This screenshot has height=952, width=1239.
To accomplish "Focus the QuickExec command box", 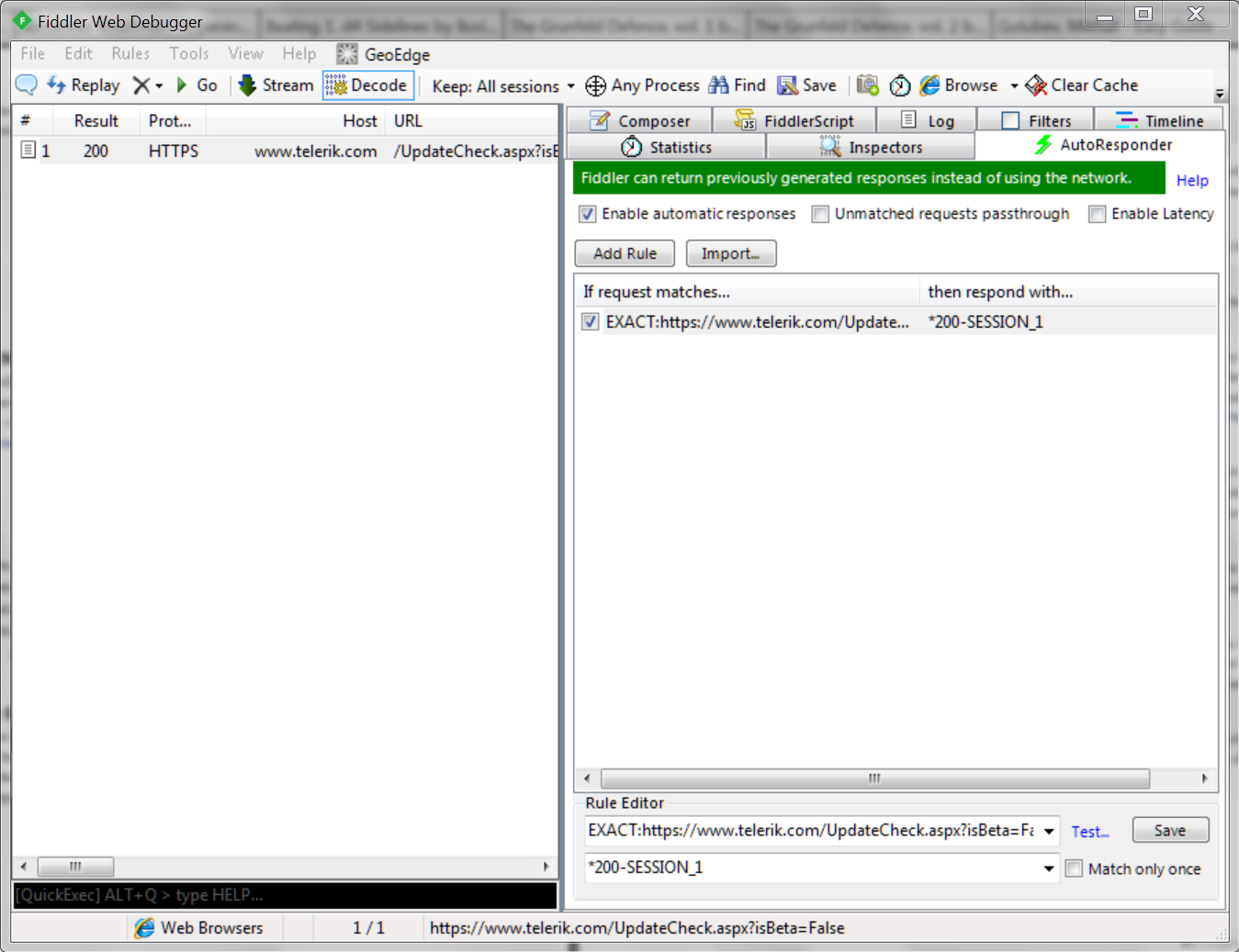I will point(285,895).
